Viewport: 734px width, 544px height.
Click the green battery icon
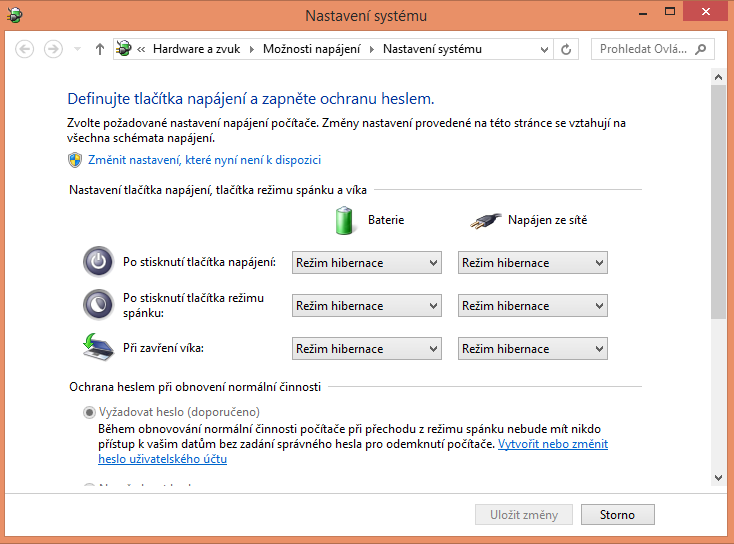coord(344,220)
